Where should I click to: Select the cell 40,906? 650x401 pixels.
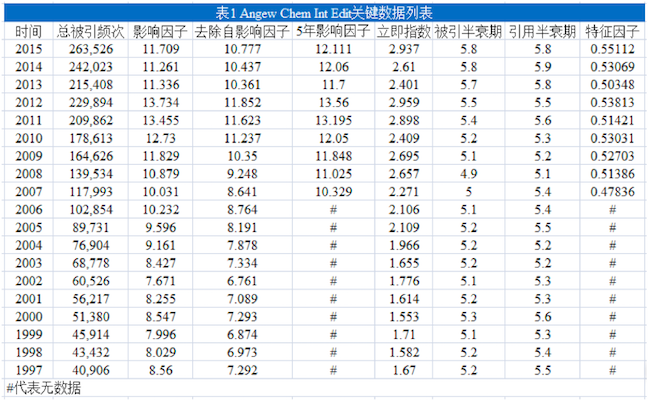coord(91,370)
